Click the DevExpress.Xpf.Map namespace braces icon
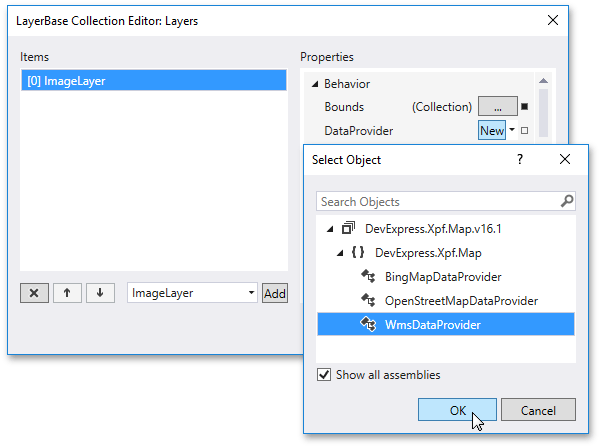 click(358, 253)
